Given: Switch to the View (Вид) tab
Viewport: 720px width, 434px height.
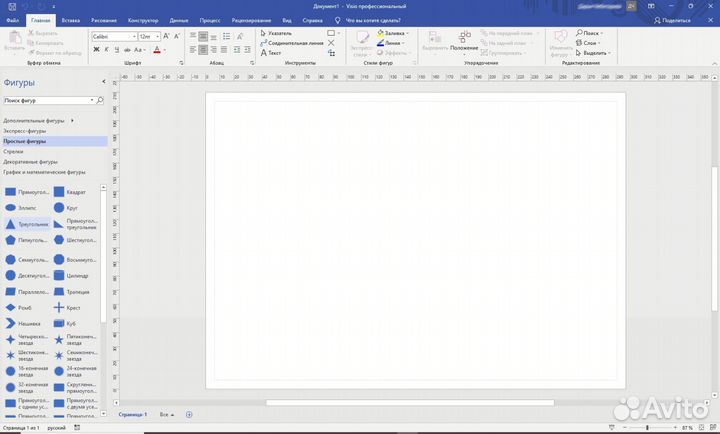Looking at the screenshot, I should (x=287, y=20).
